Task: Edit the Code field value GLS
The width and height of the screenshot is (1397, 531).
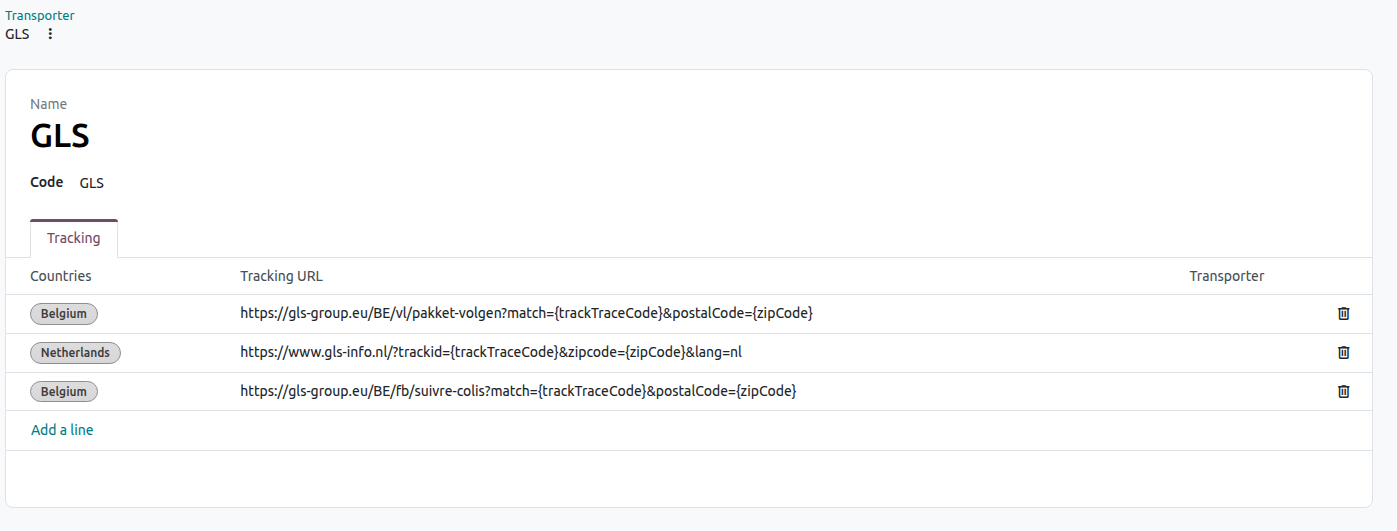Action: coord(92,183)
